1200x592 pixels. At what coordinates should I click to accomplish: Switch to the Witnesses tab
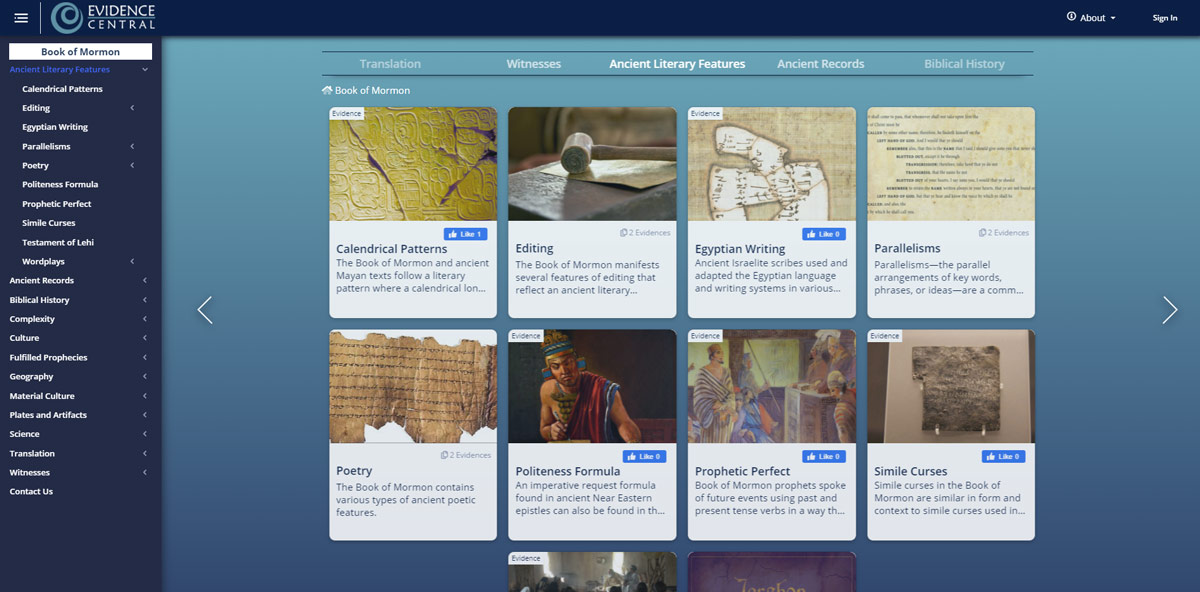coord(533,64)
